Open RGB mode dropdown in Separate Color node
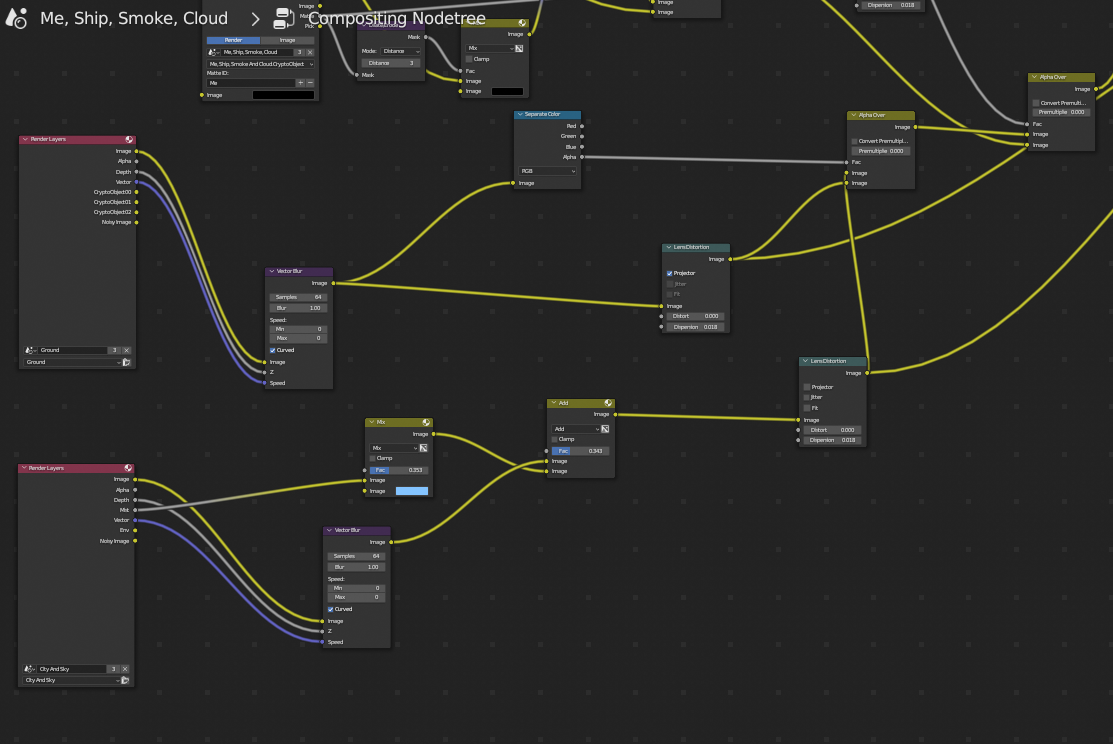 [x=547, y=171]
